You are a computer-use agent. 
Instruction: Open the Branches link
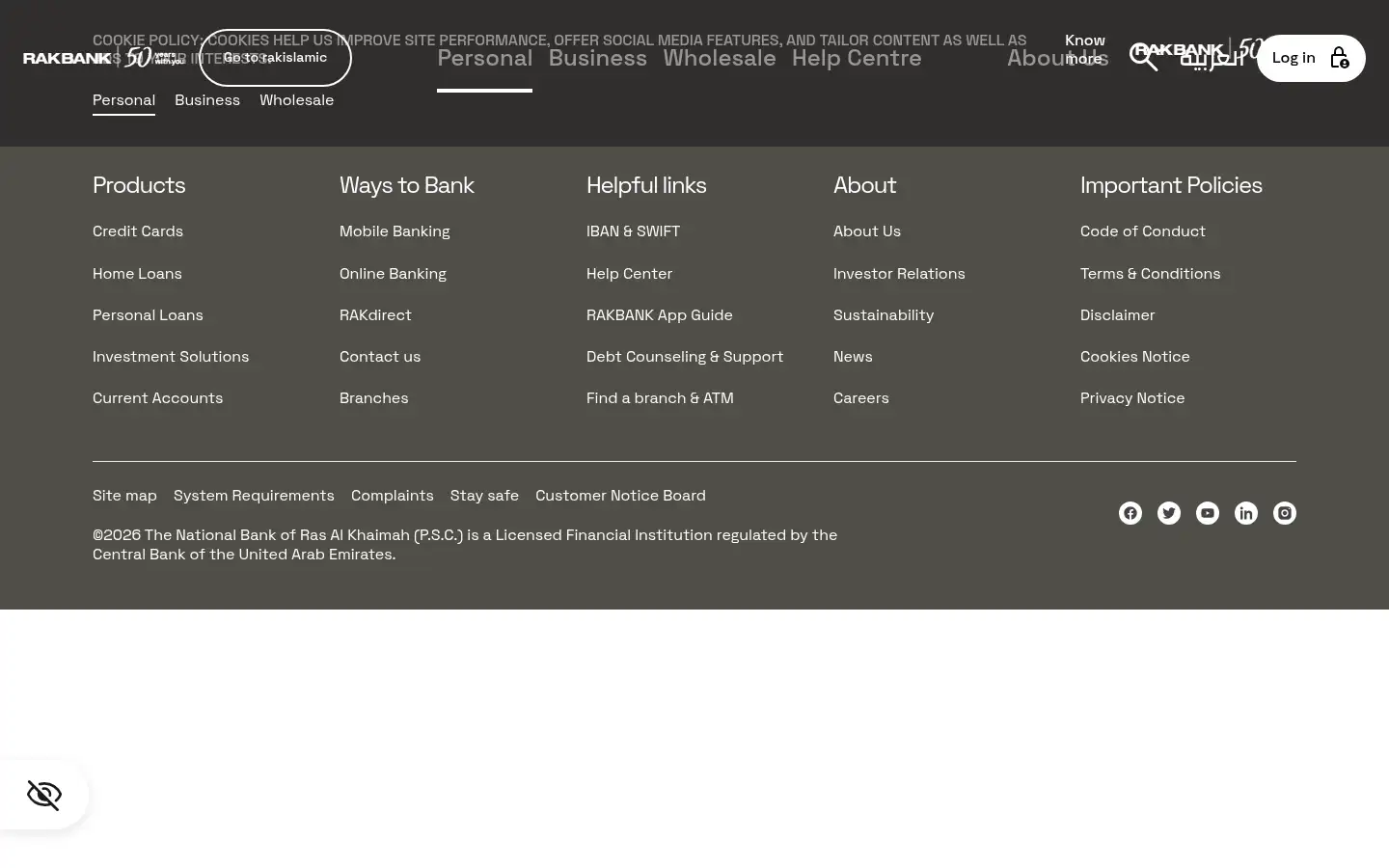373,398
